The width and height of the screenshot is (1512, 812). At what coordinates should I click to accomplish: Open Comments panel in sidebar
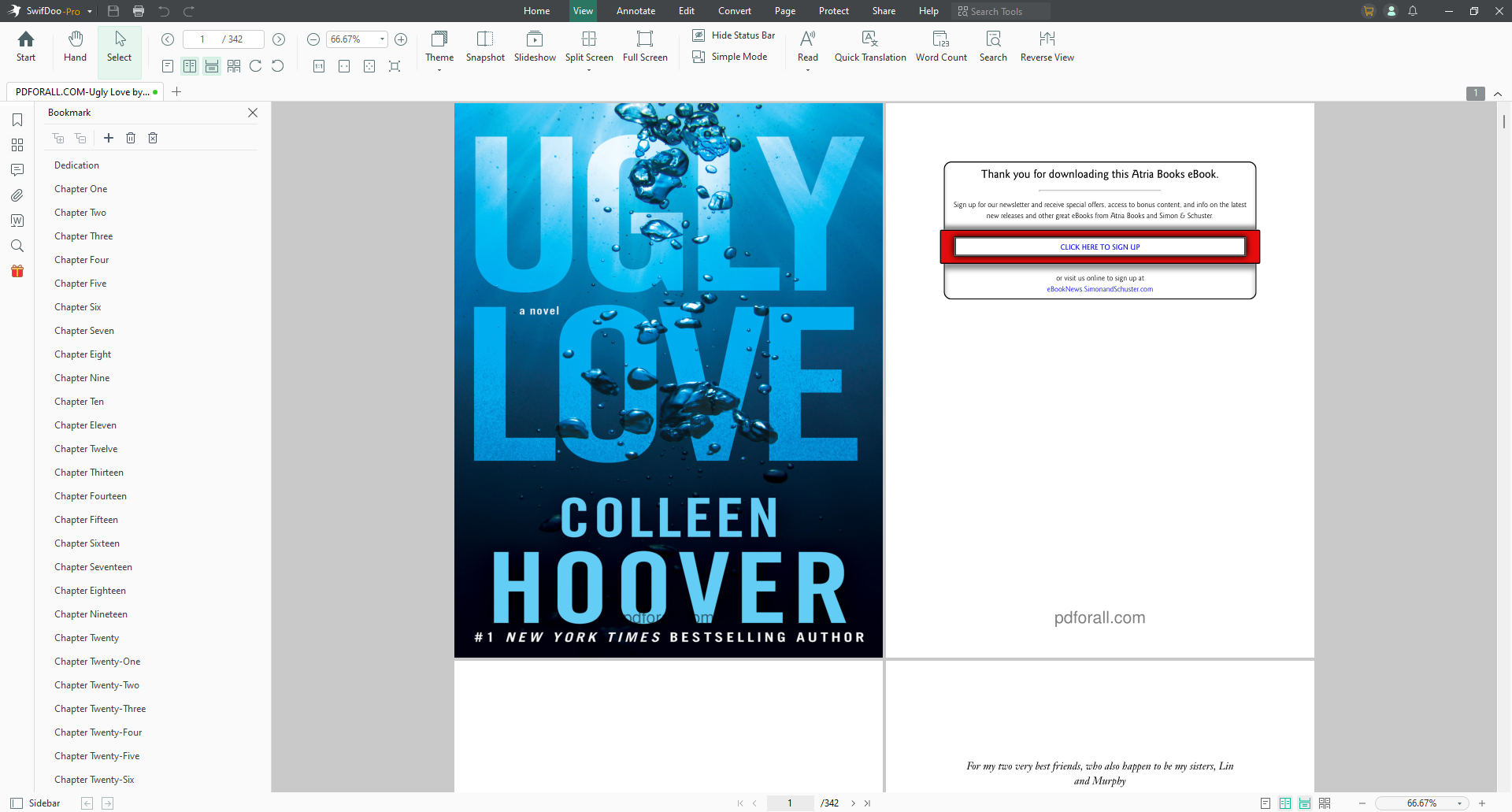point(17,170)
